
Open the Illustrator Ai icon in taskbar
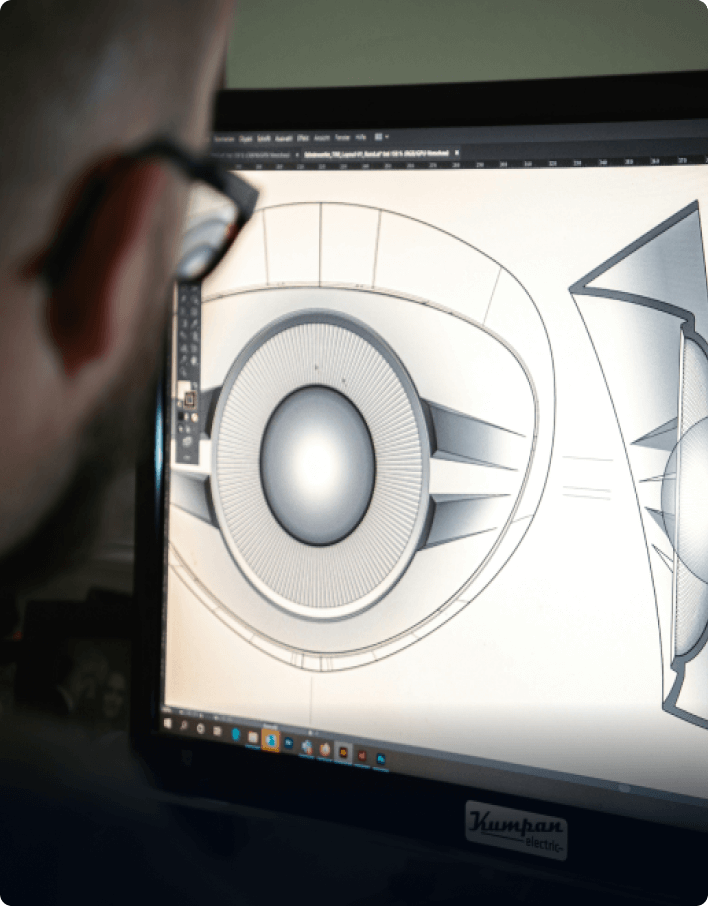tap(343, 751)
